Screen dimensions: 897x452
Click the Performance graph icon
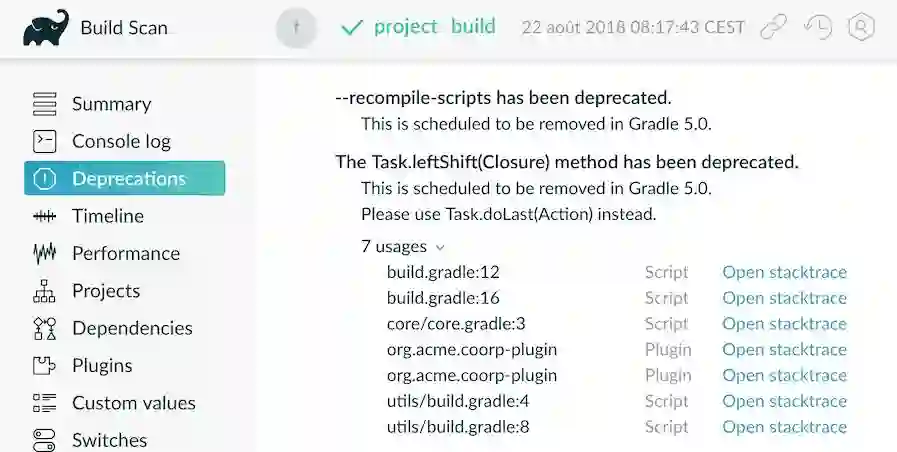point(45,253)
